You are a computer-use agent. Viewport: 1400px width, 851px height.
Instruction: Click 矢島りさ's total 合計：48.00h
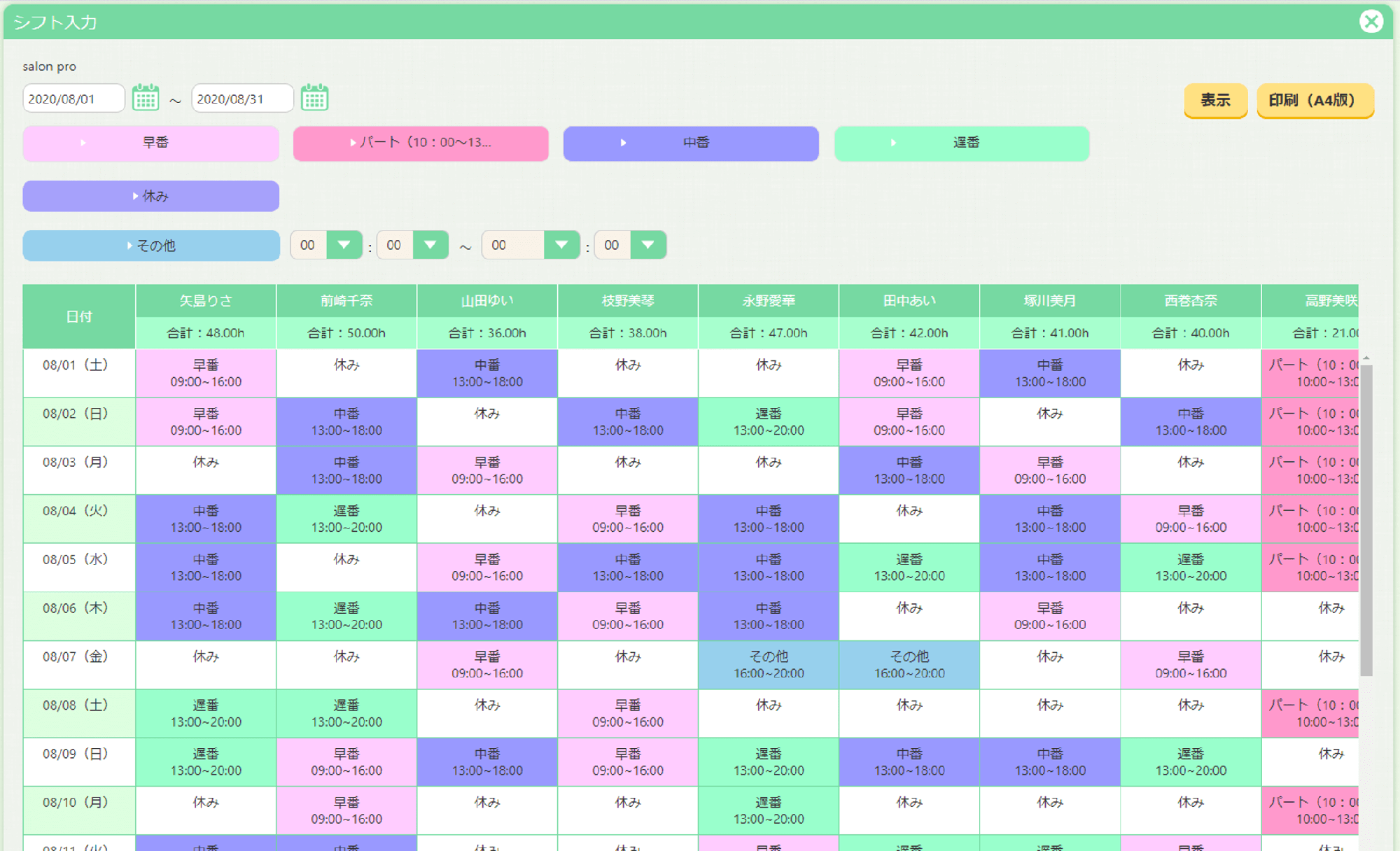pos(206,333)
